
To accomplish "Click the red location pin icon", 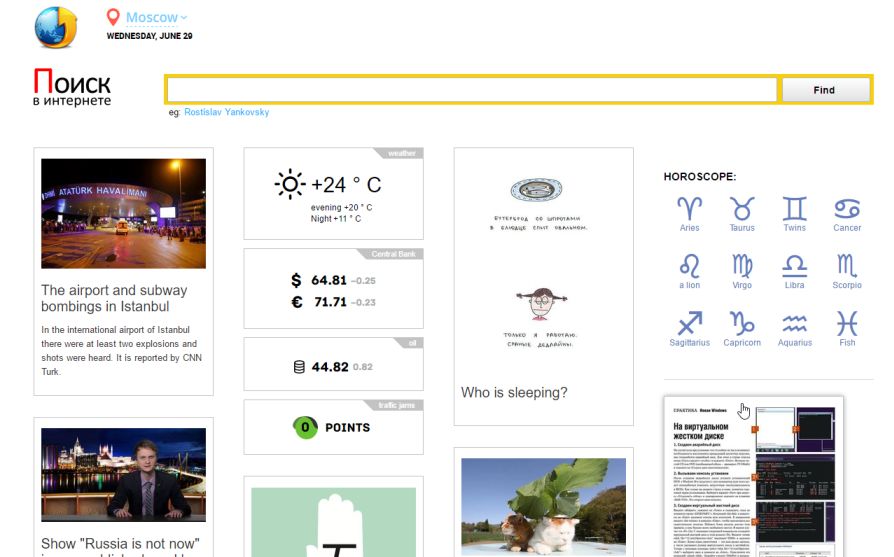I will click(x=113, y=17).
